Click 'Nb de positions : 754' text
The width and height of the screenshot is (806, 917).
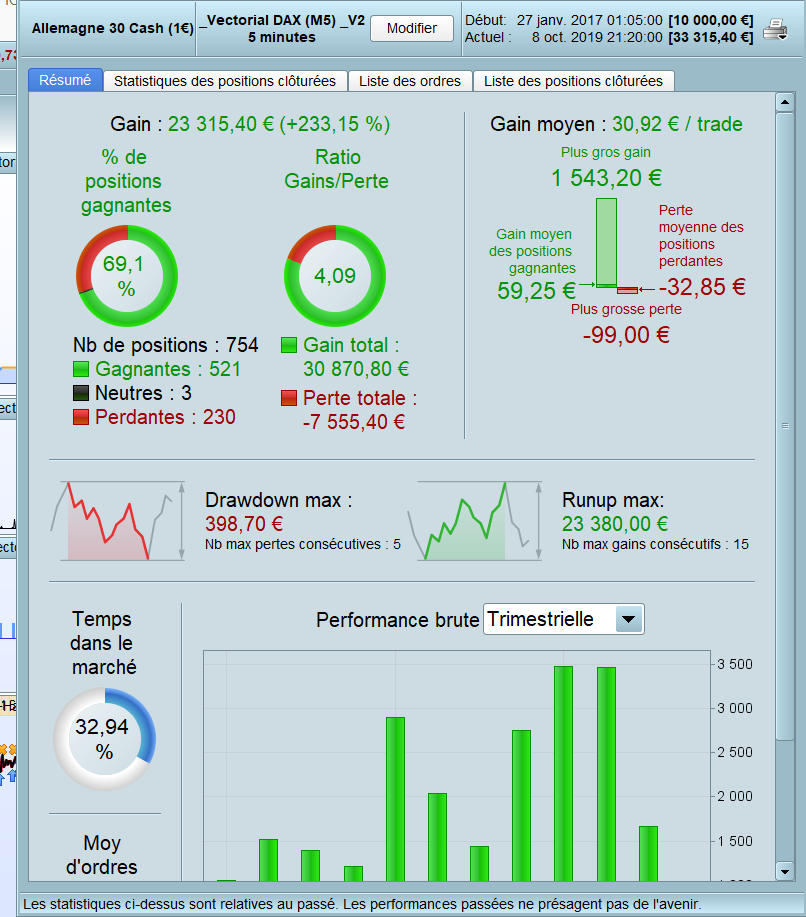166,345
